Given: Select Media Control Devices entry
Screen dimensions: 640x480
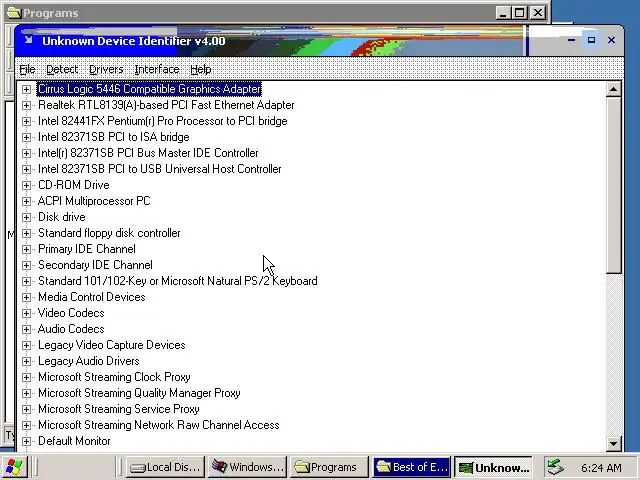Looking at the screenshot, I should [91, 297].
